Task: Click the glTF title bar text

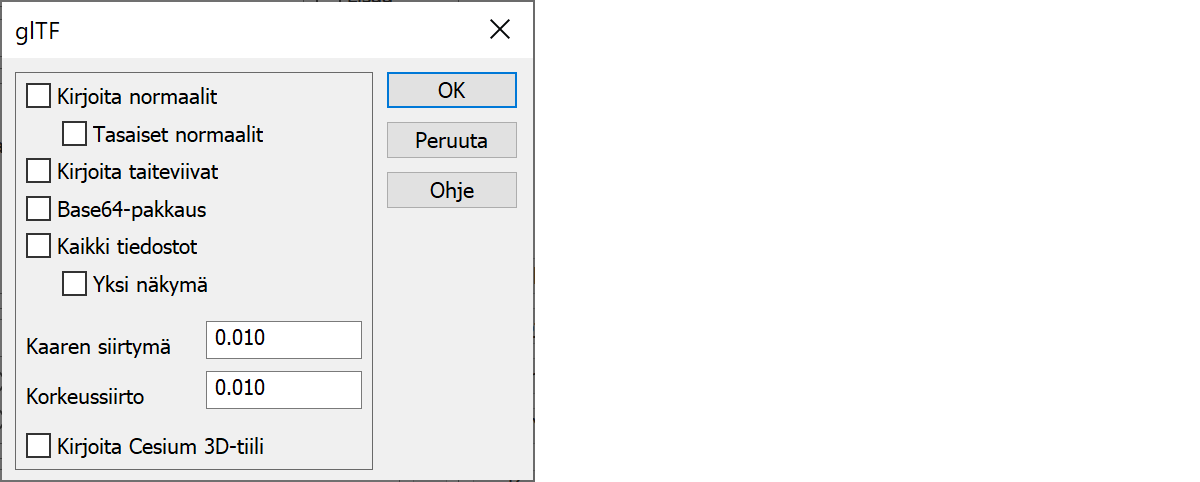Action: tap(35, 30)
